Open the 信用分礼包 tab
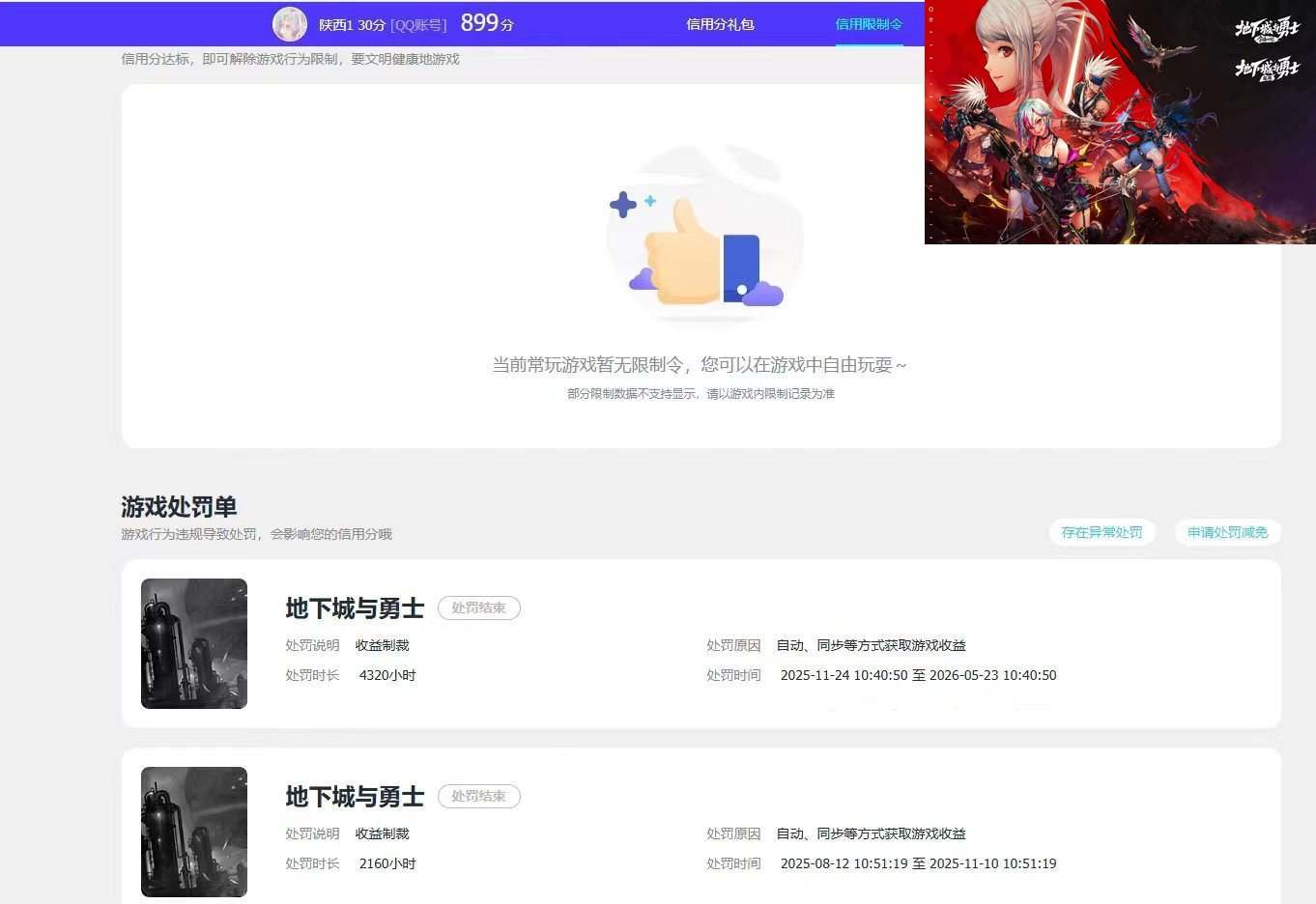This screenshot has width=1316, height=904. pos(720,24)
